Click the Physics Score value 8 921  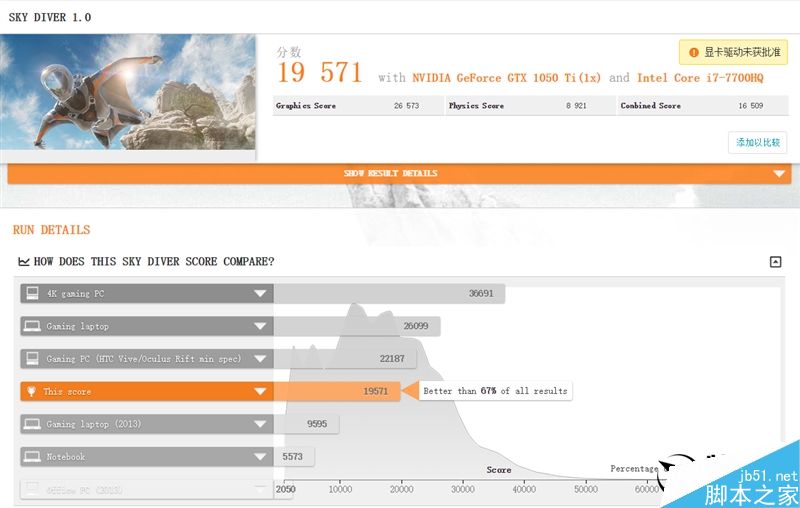(x=576, y=106)
